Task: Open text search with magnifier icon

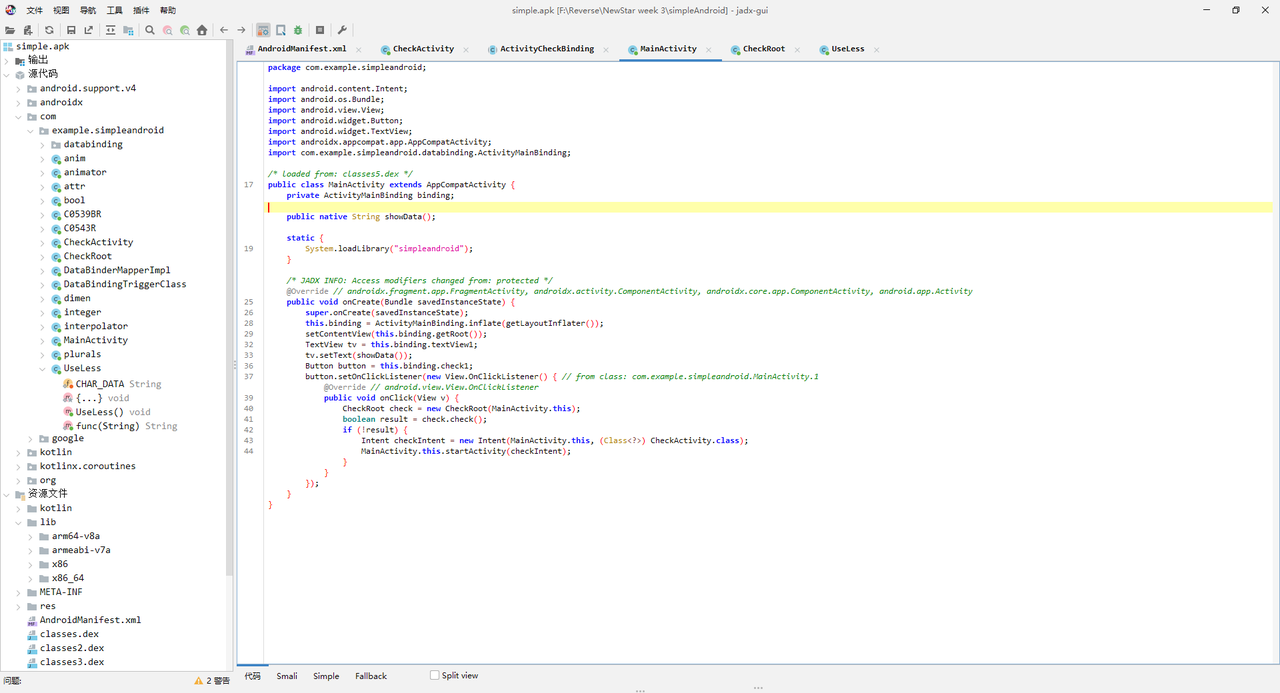Action: (150, 30)
